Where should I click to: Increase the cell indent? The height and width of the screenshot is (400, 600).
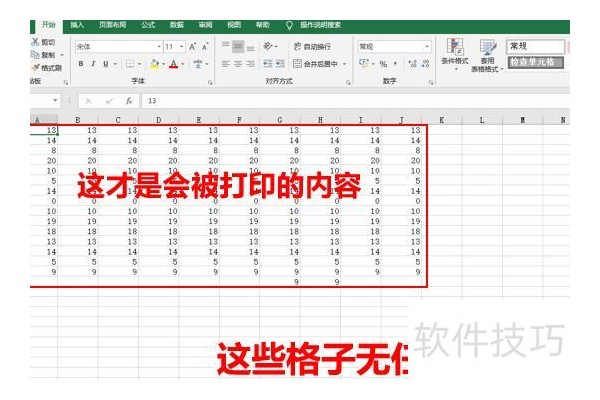pyautogui.click(x=280, y=64)
